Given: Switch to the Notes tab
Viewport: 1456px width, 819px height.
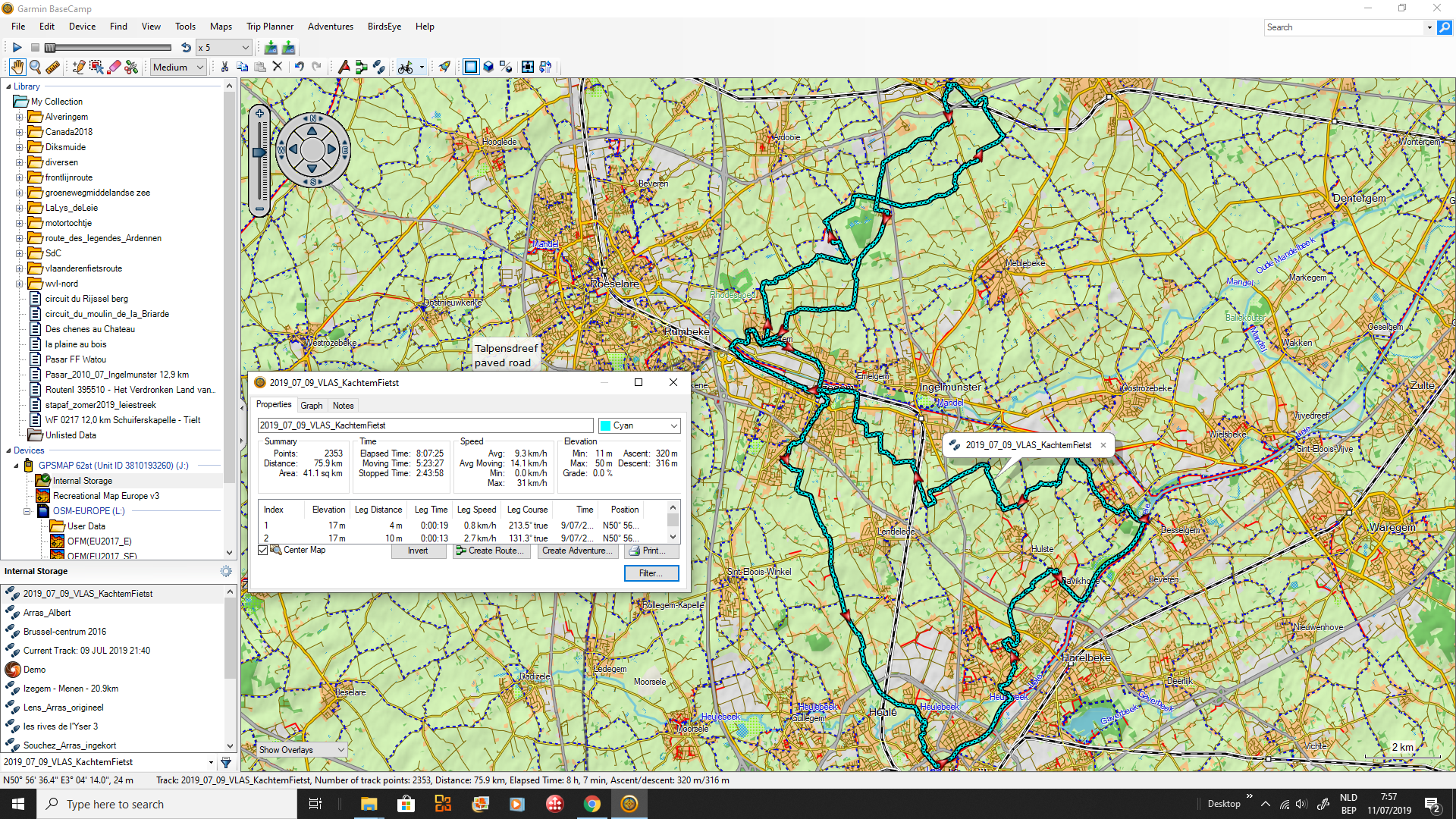Looking at the screenshot, I should click(343, 406).
